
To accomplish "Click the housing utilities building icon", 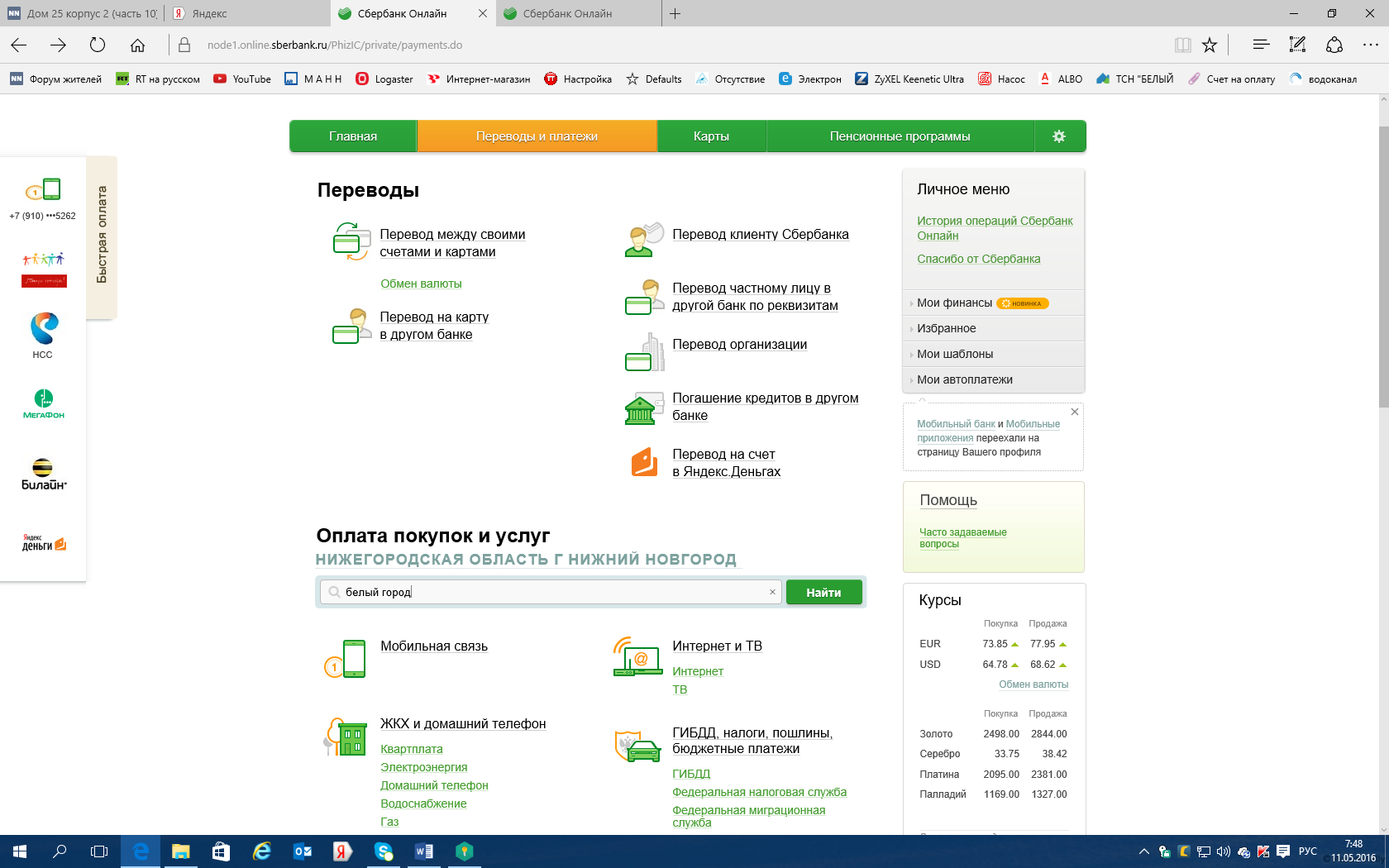I will (345, 737).
